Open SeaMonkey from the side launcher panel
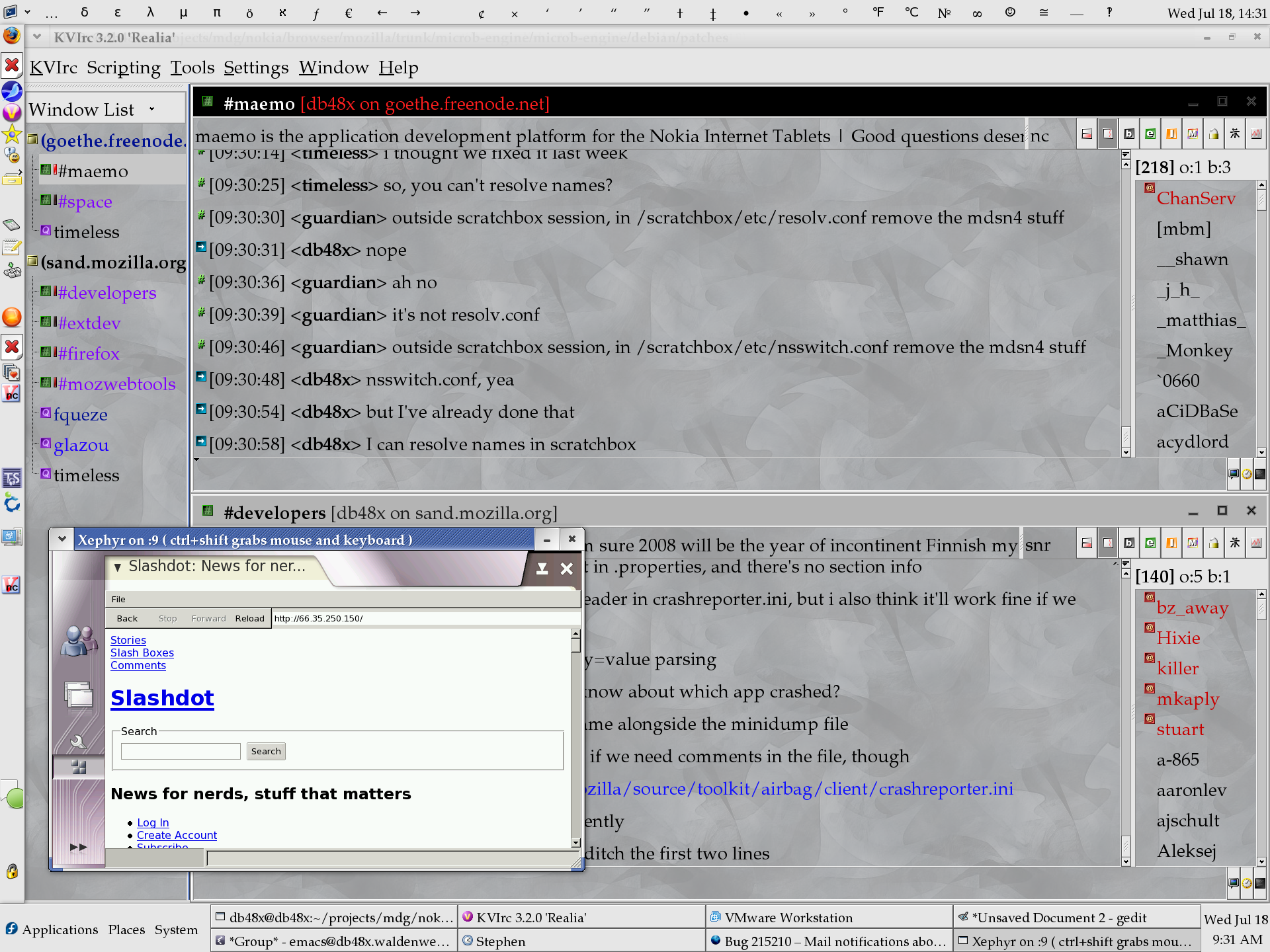The height and width of the screenshot is (952, 1270). point(12,91)
